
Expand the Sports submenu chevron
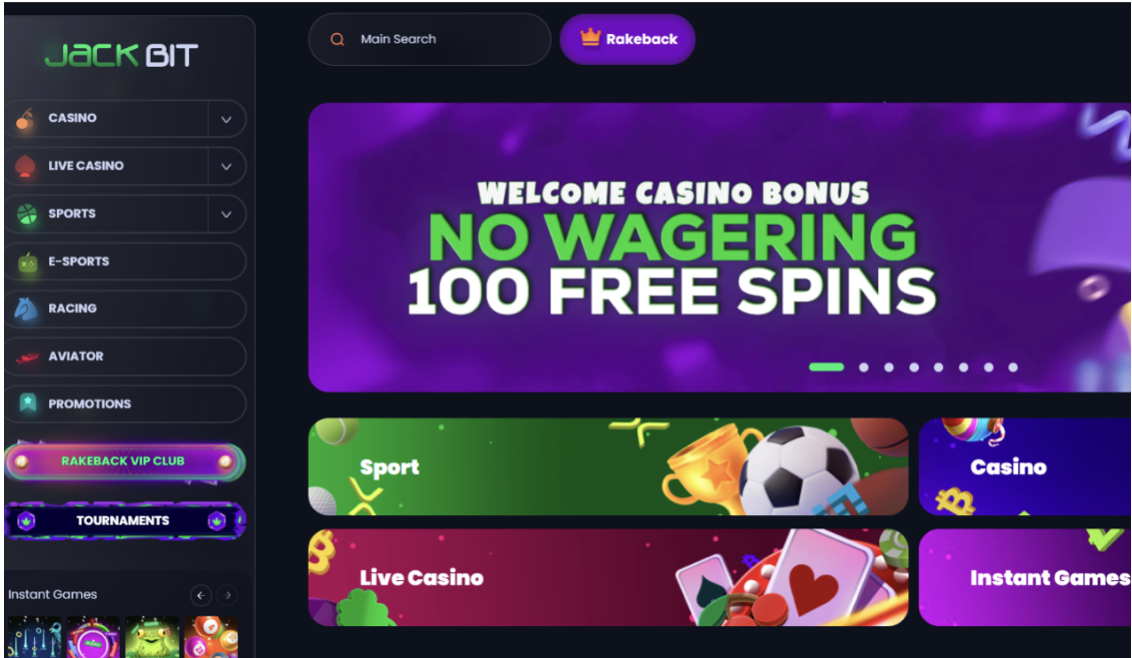click(226, 215)
